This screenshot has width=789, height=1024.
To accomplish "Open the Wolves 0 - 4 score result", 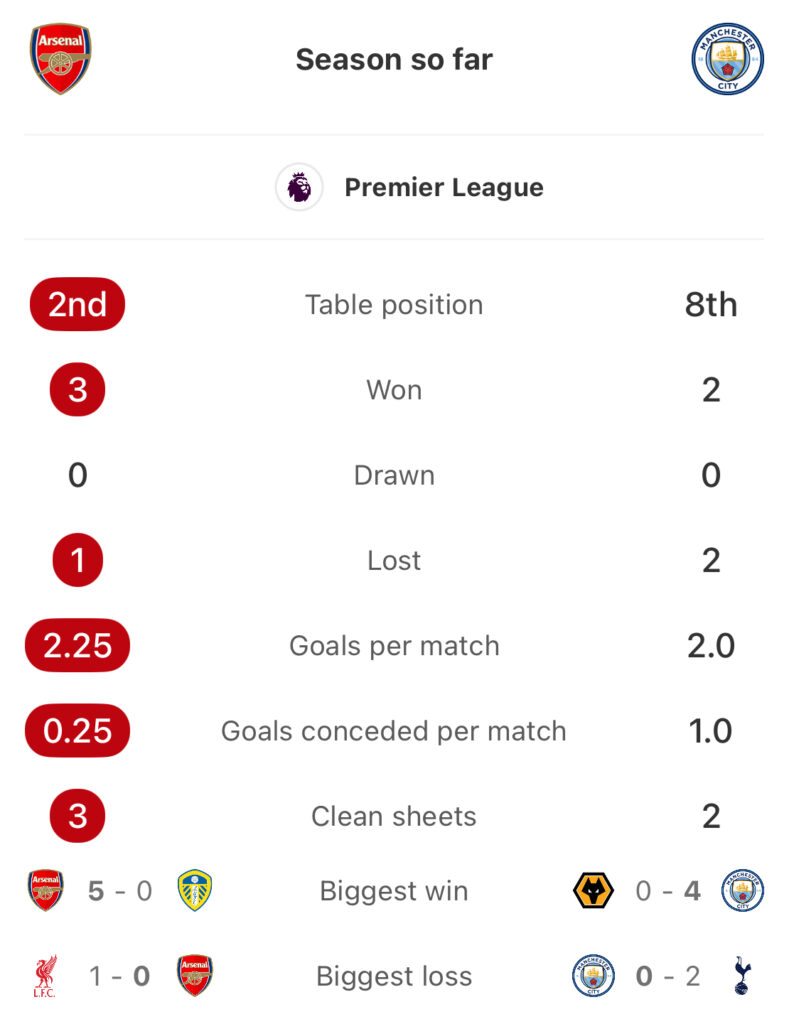I will click(668, 891).
